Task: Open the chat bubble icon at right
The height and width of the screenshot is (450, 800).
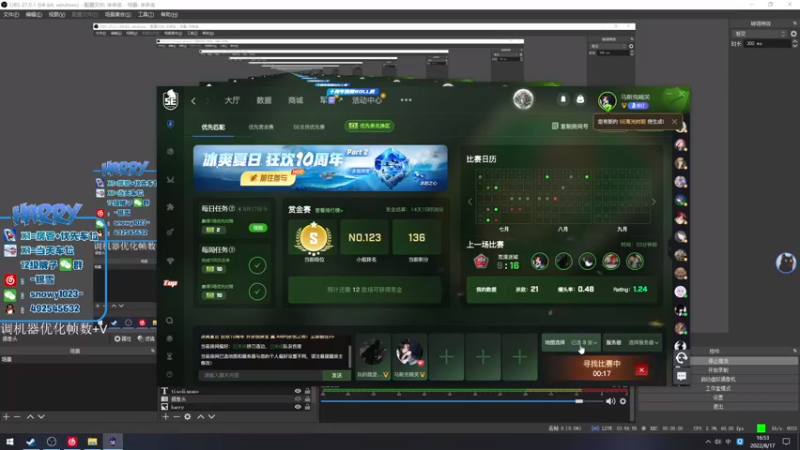Action: pyautogui.click(x=681, y=376)
